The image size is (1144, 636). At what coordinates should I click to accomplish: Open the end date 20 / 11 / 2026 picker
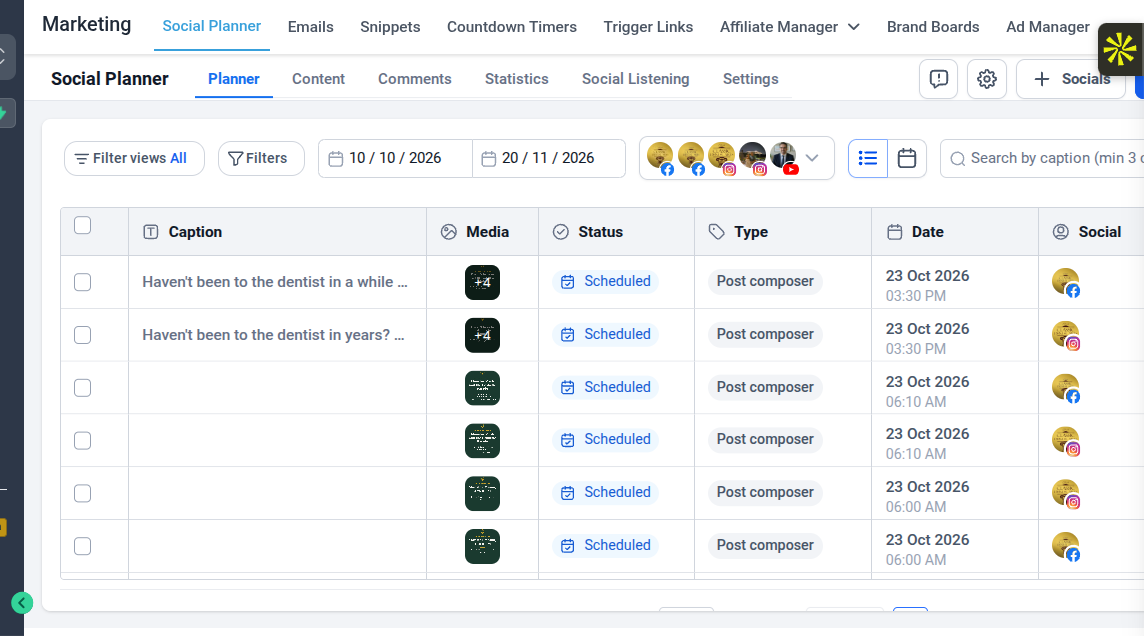click(549, 158)
